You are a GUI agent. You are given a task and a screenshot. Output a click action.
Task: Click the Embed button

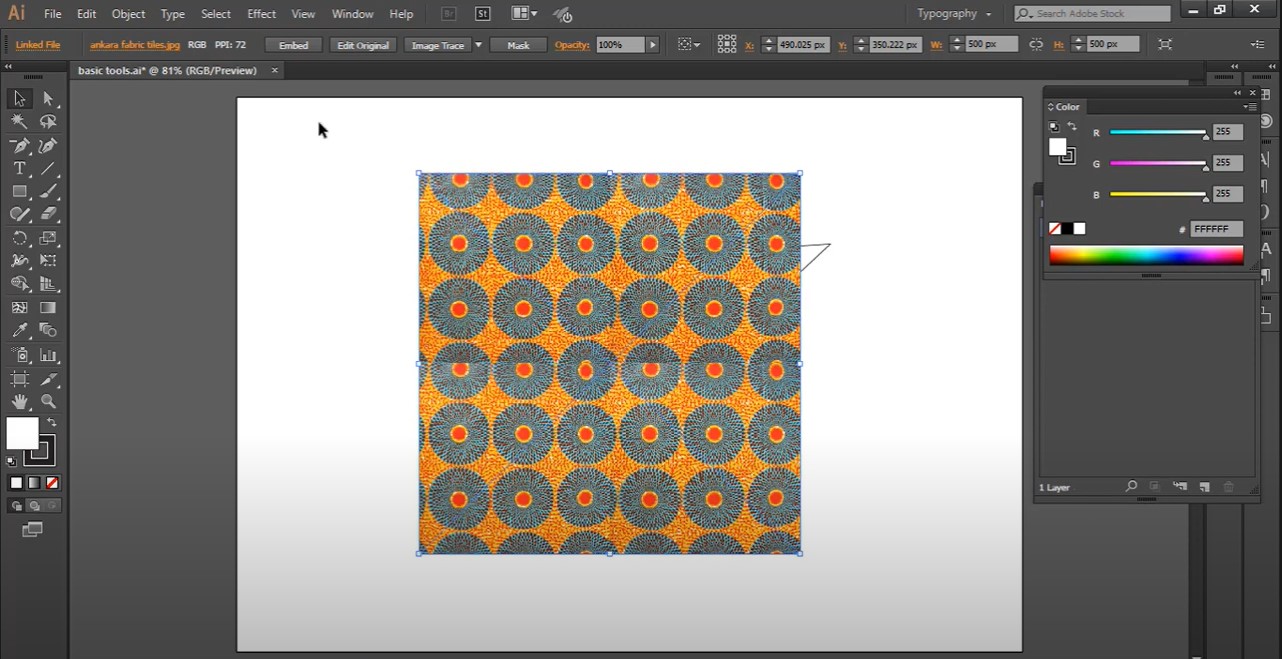(x=293, y=45)
